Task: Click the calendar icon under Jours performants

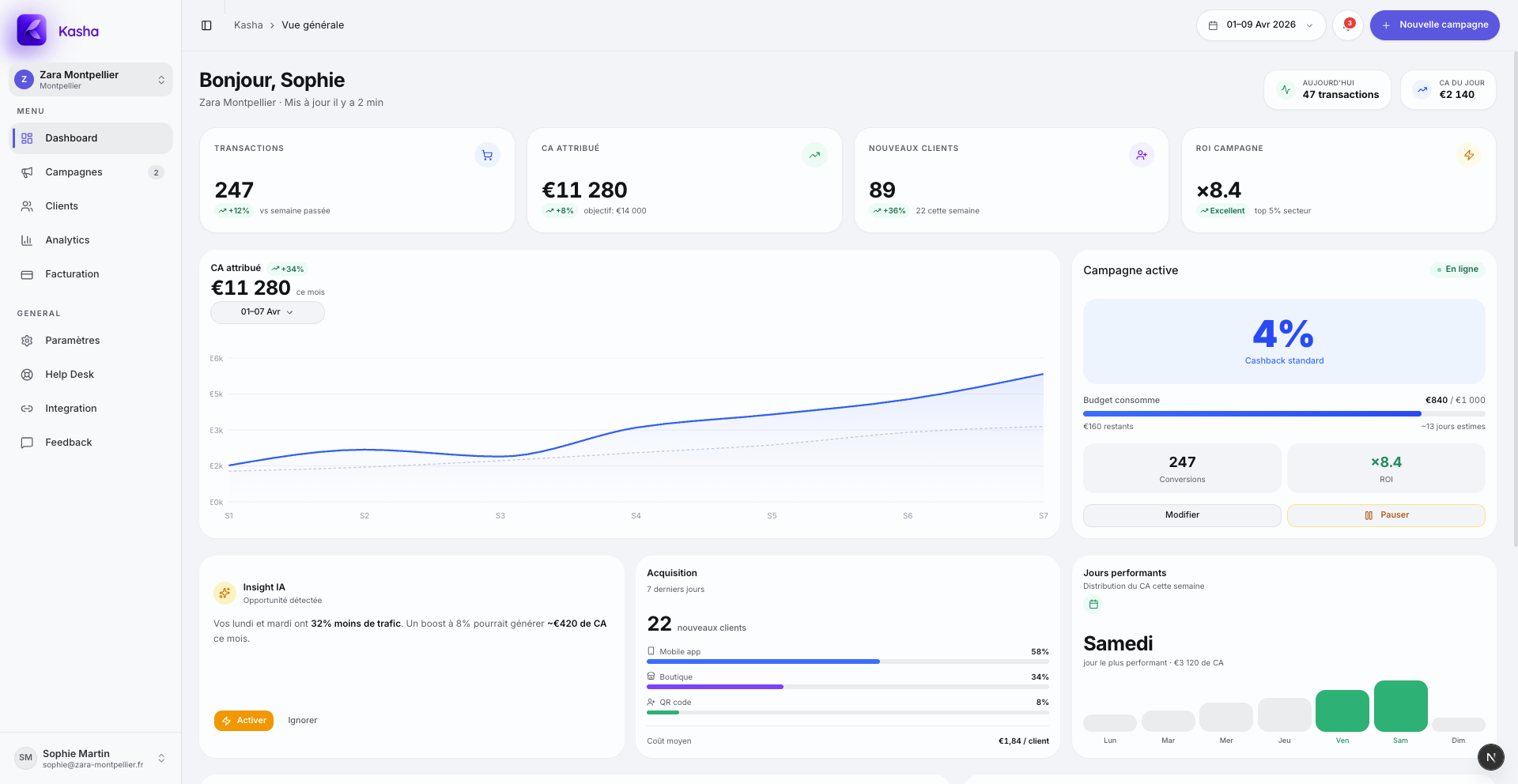Action: click(1093, 605)
